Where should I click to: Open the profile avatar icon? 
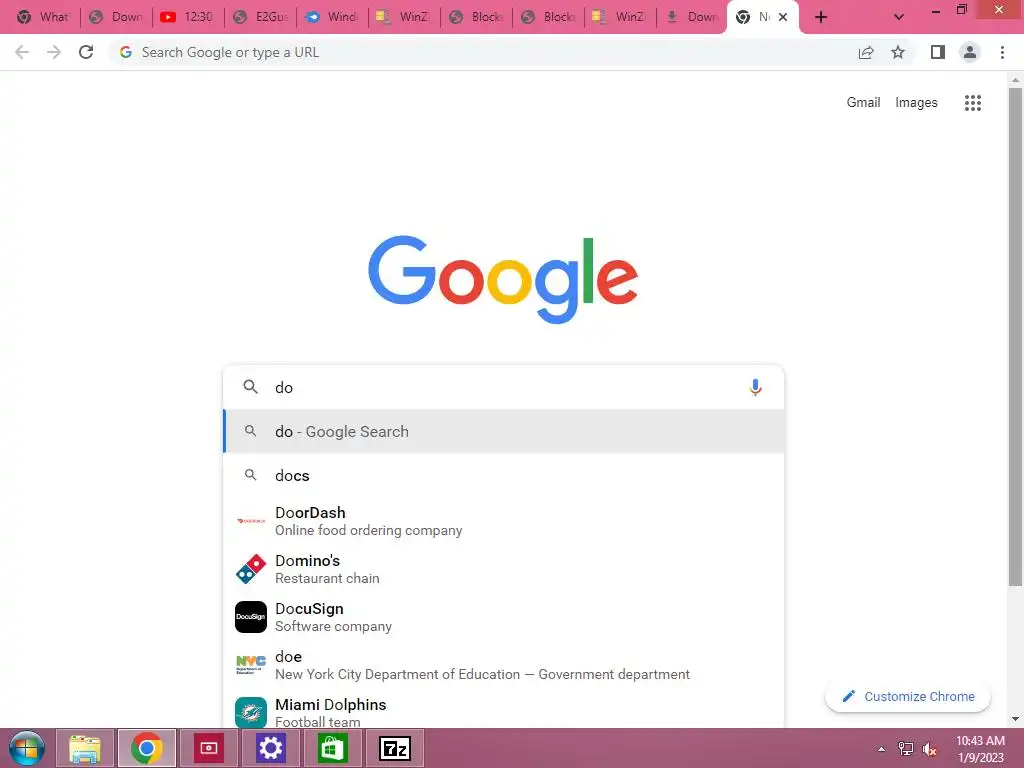[970, 52]
